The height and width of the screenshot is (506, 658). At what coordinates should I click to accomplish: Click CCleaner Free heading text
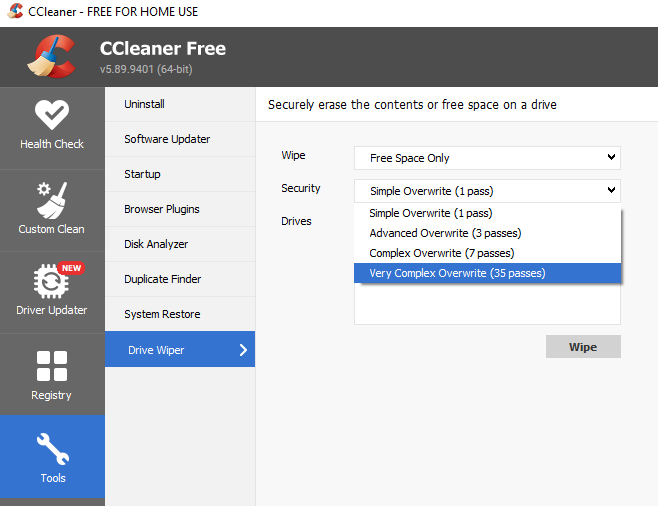(x=163, y=49)
